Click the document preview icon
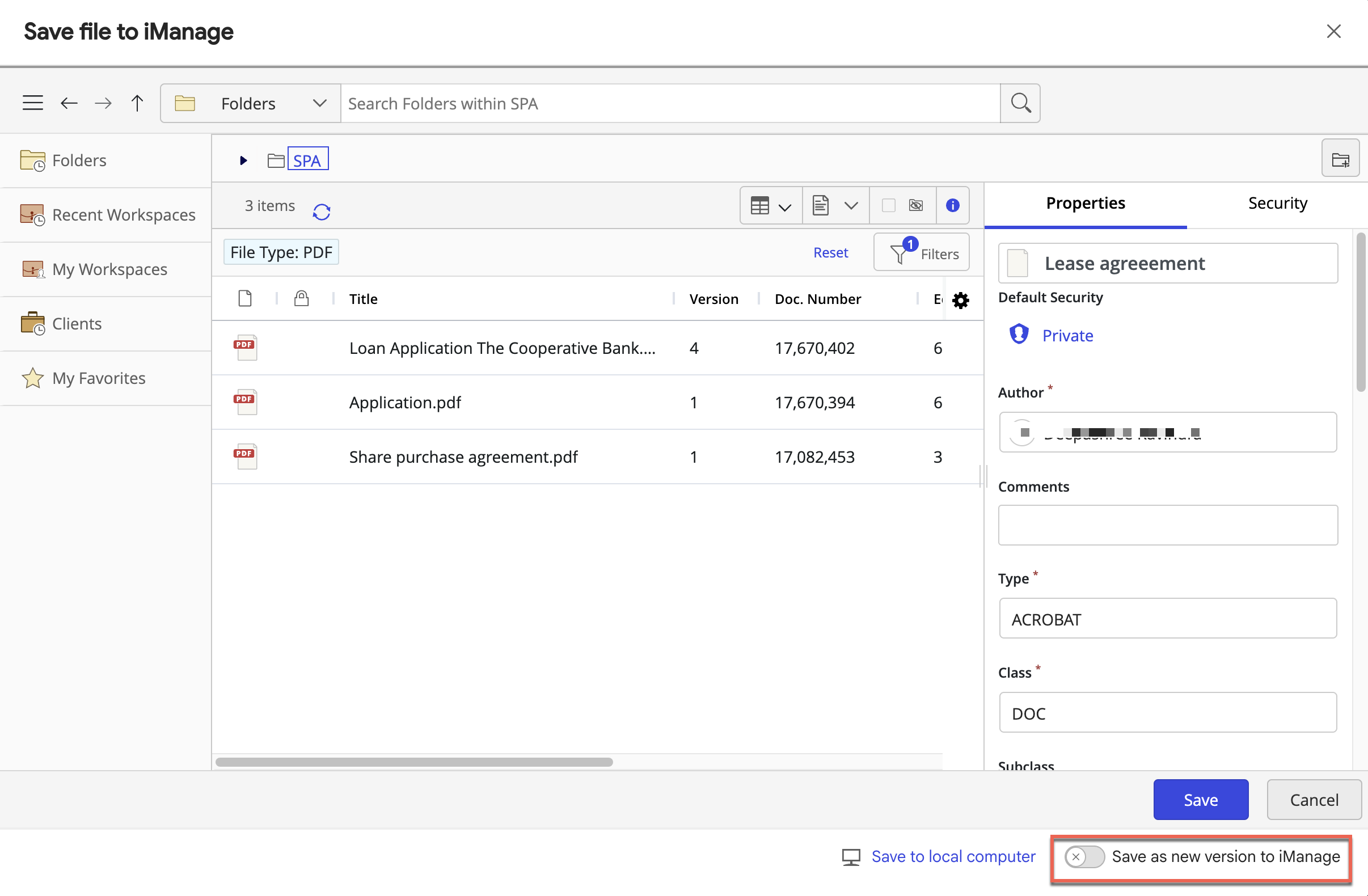The width and height of the screenshot is (1368, 896). [x=820, y=205]
